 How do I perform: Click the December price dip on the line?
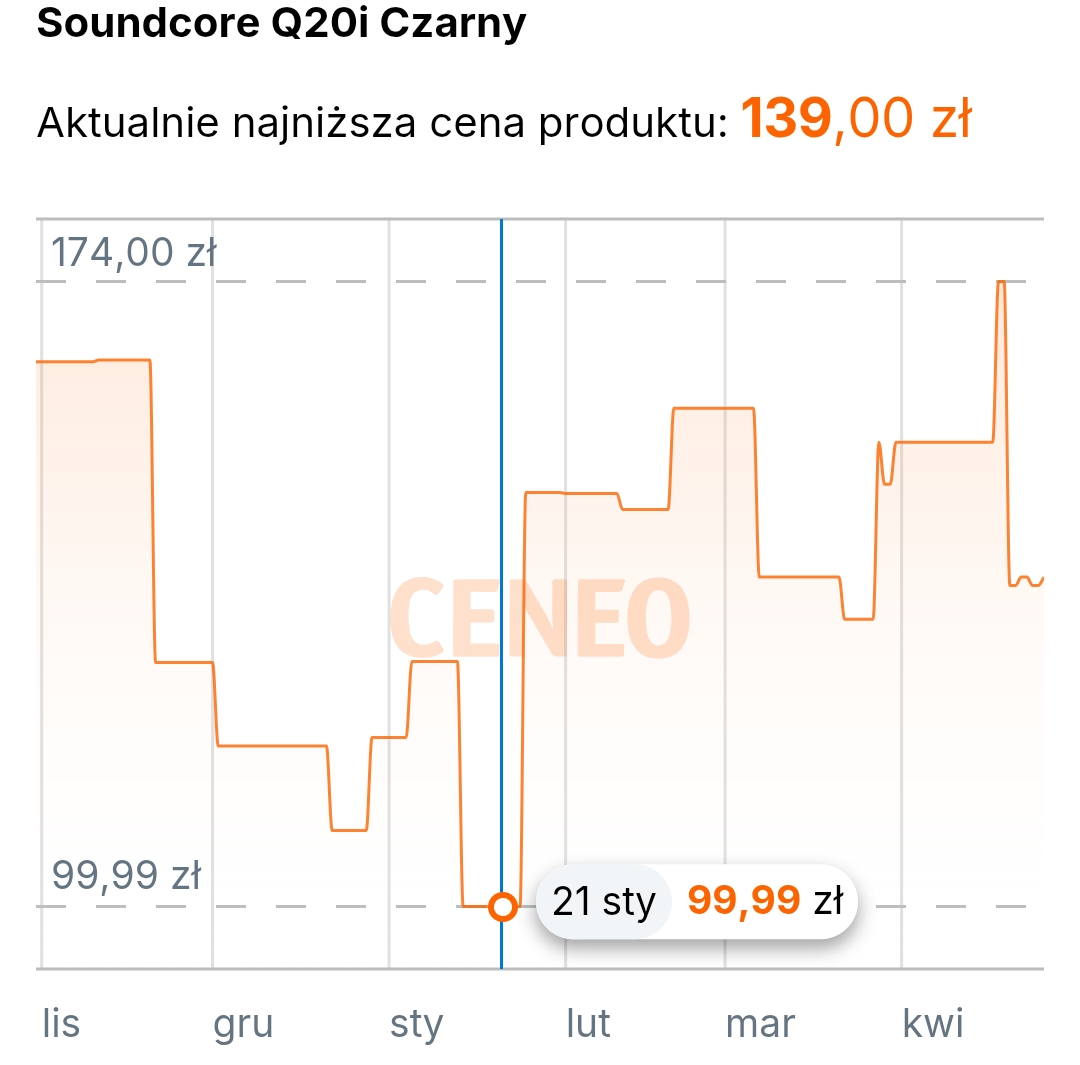tap(348, 829)
